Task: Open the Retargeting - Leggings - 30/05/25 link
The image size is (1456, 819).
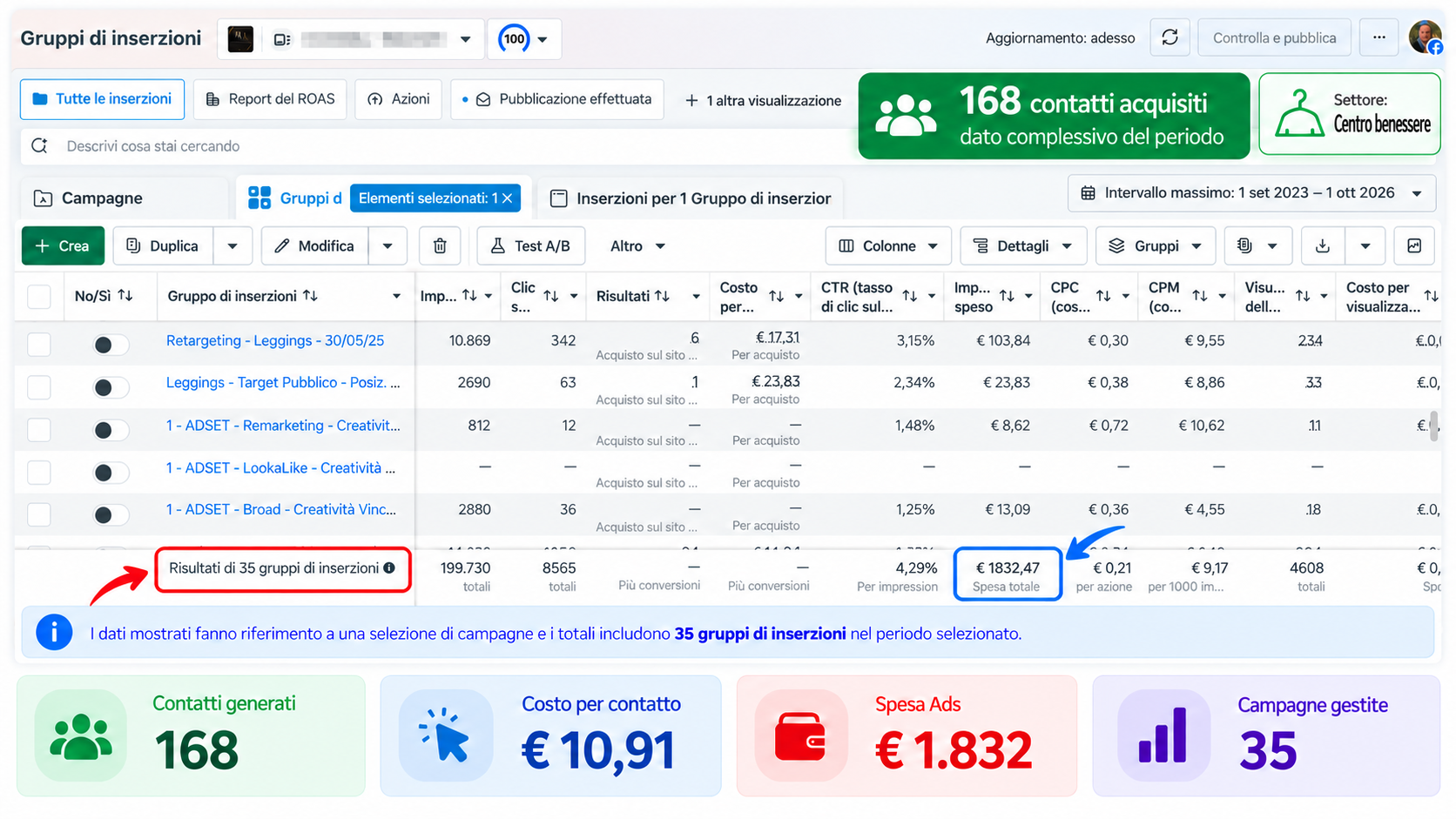Action: pos(275,340)
